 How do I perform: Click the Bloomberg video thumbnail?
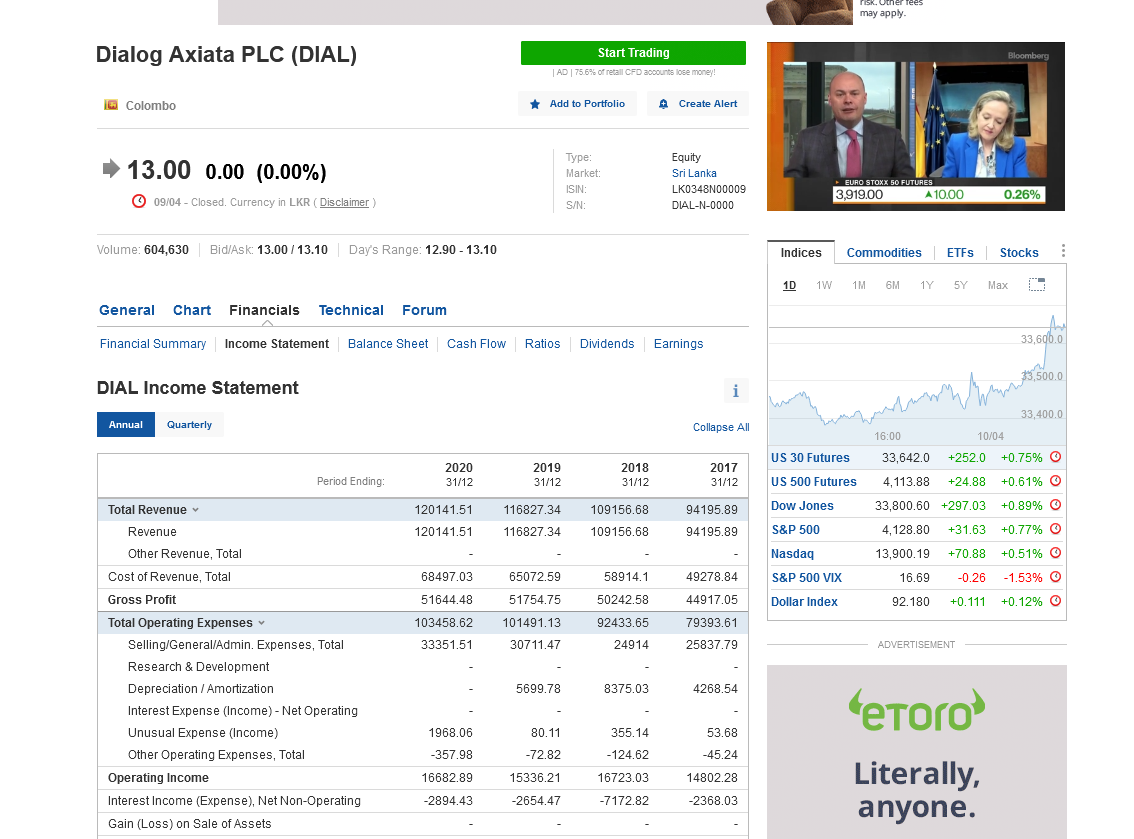(x=916, y=127)
